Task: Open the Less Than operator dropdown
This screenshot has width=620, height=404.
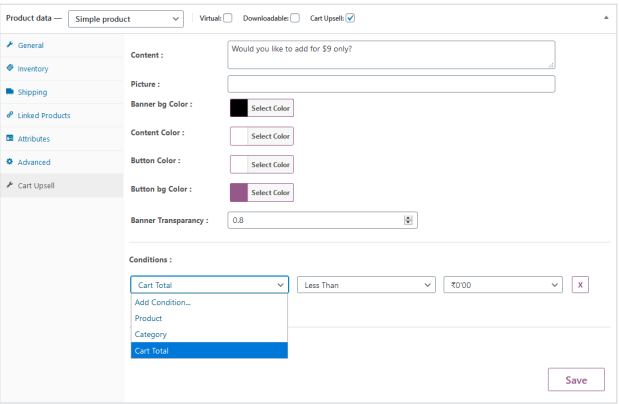Action: point(366,285)
